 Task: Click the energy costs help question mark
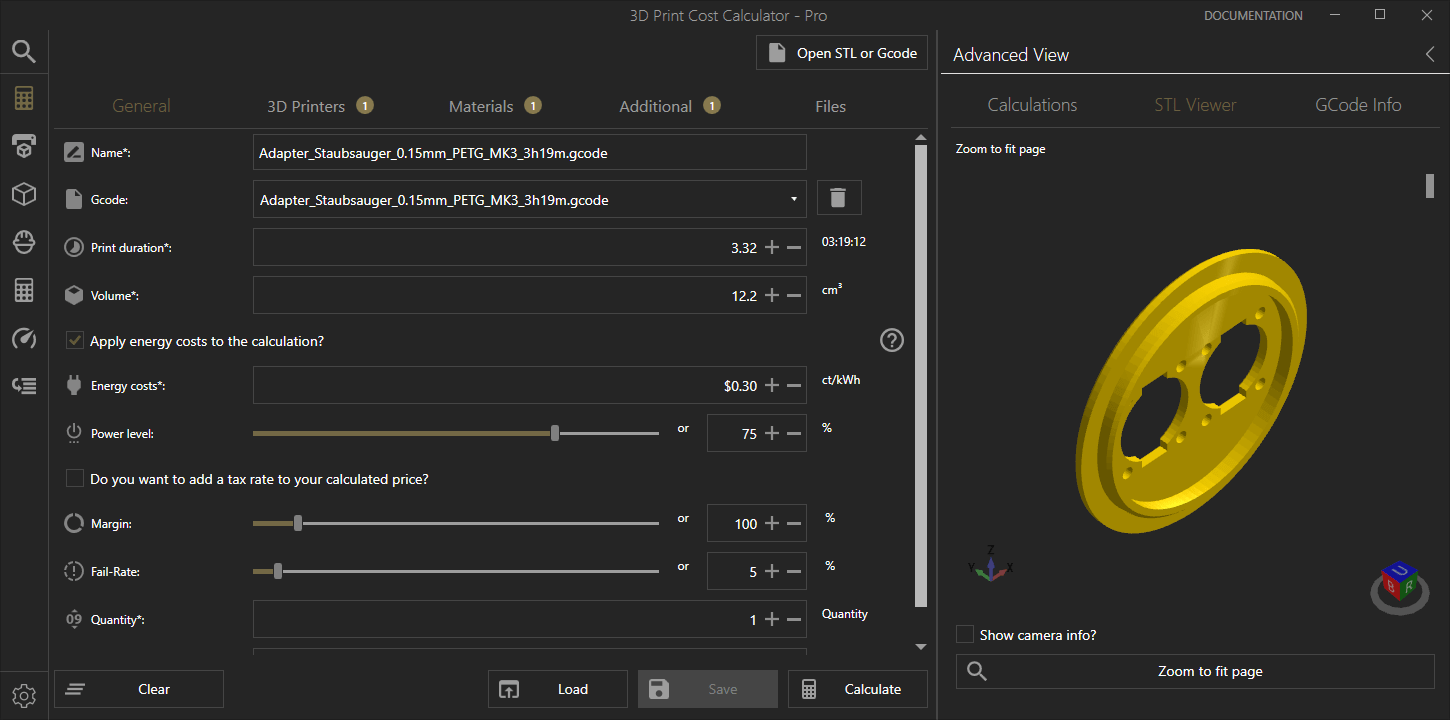coord(891,341)
